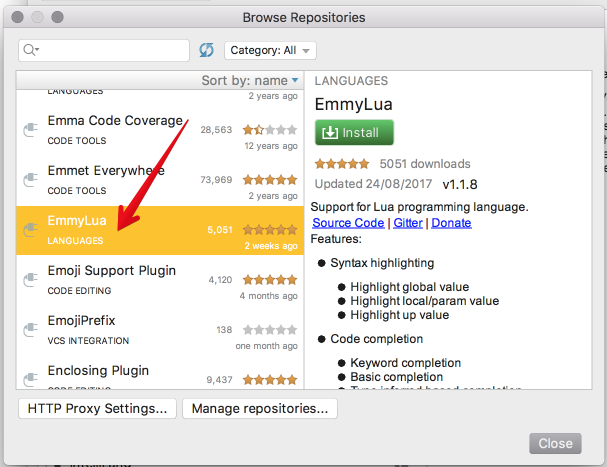Select the Enclosing Plugin row

tap(160, 373)
